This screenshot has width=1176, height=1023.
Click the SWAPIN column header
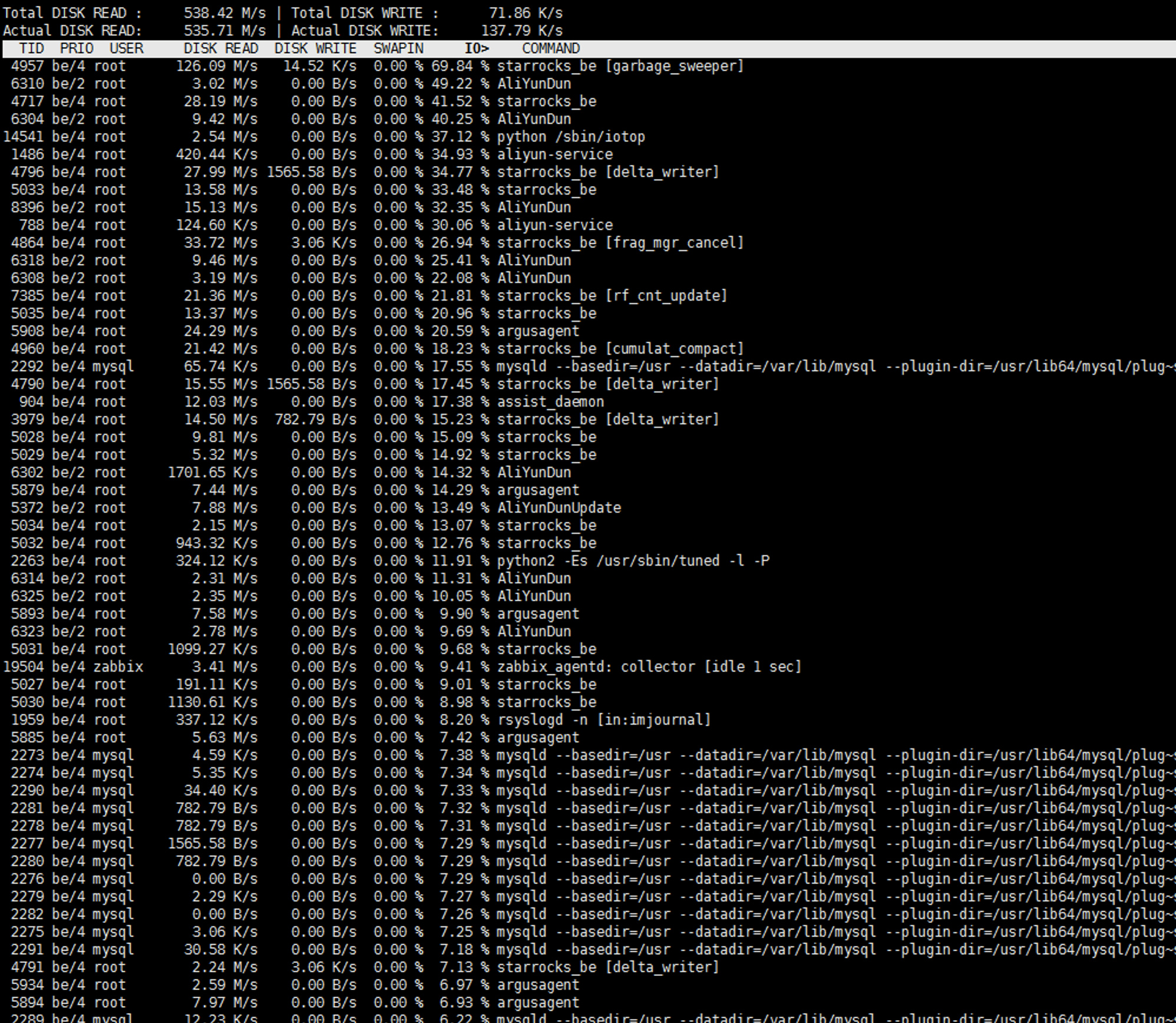pos(398,48)
